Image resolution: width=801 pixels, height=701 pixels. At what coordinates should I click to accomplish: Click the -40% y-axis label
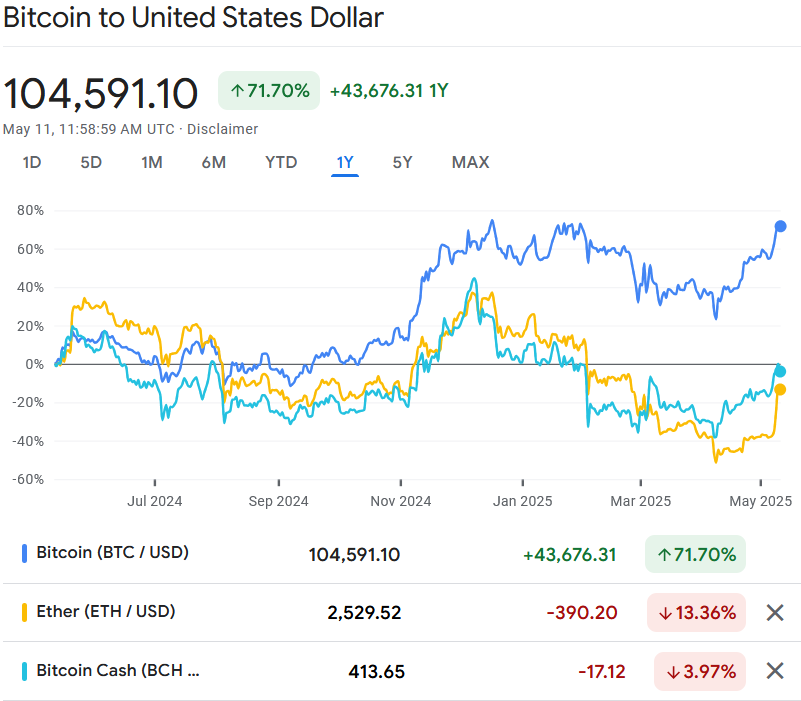tap(28, 441)
